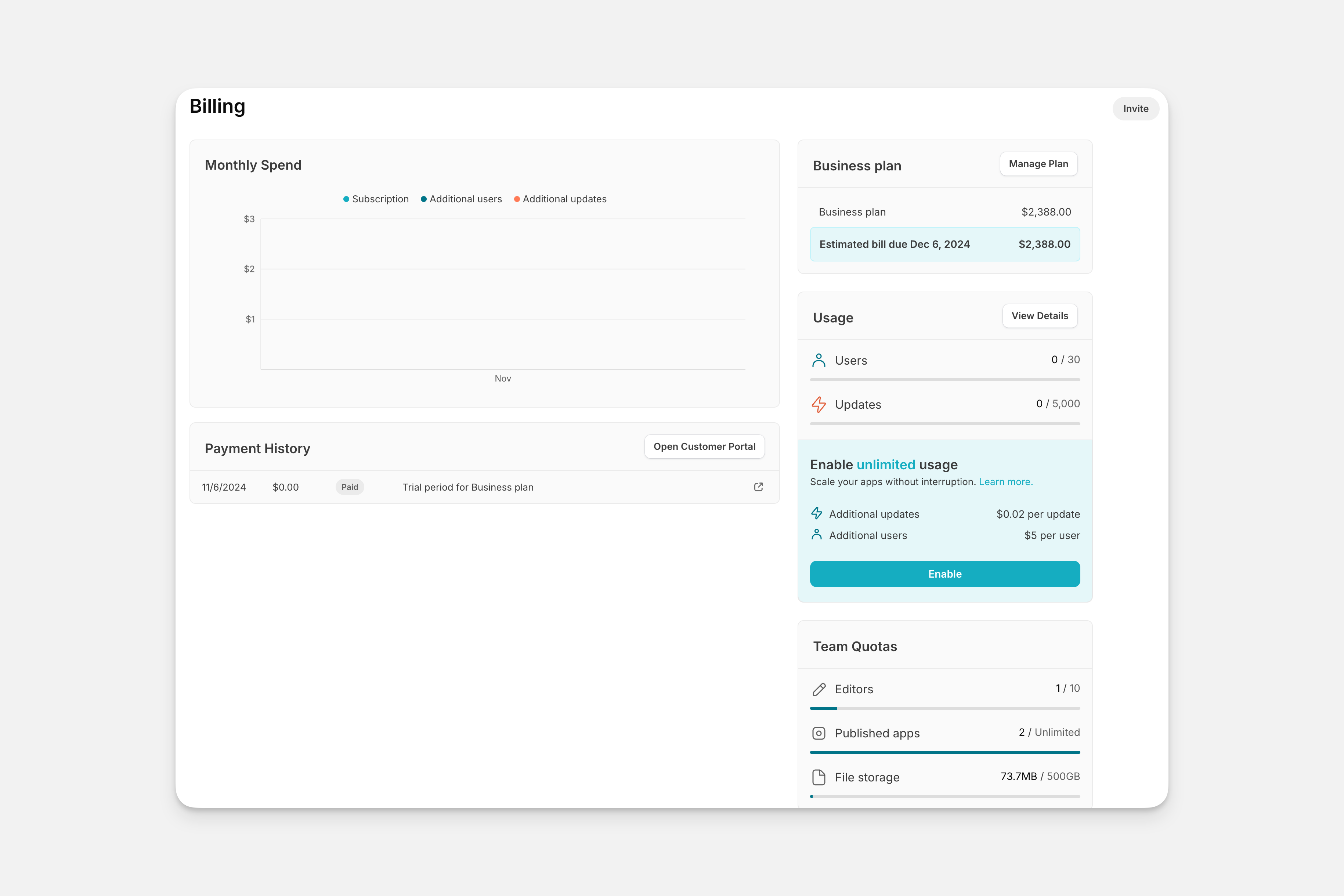
Task: Click the $0.00 payment amount
Action: [x=286, y=487]
